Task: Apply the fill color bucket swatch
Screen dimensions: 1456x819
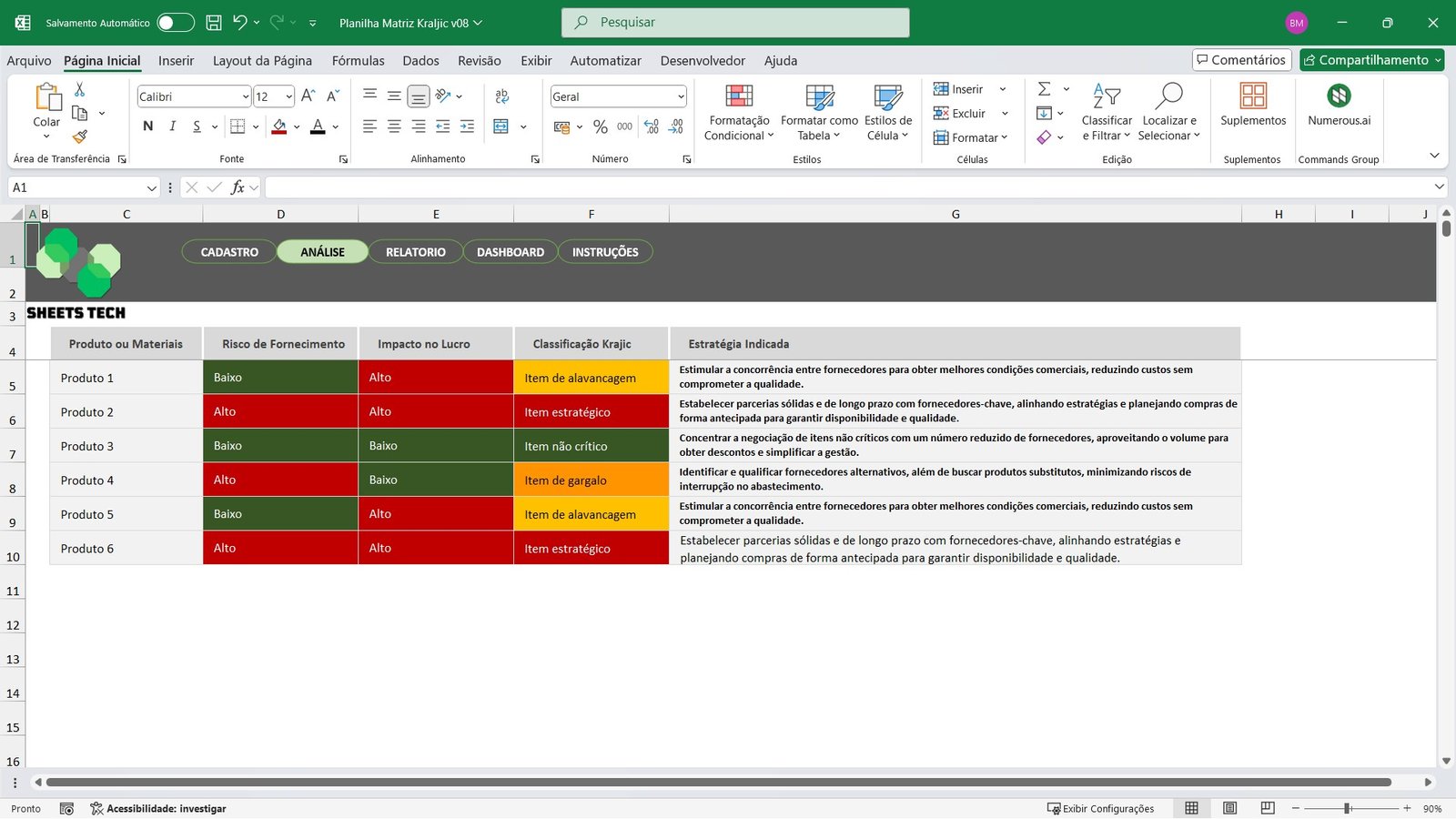Action: [279, 126]
